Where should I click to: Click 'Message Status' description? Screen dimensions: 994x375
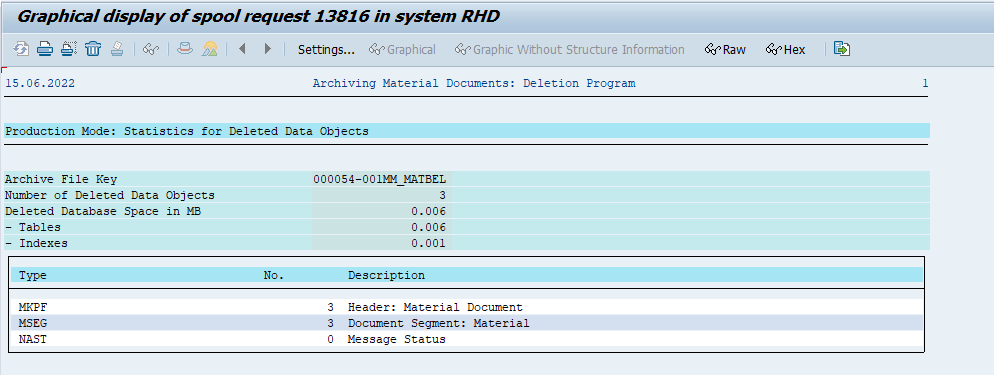pos(396,340)
